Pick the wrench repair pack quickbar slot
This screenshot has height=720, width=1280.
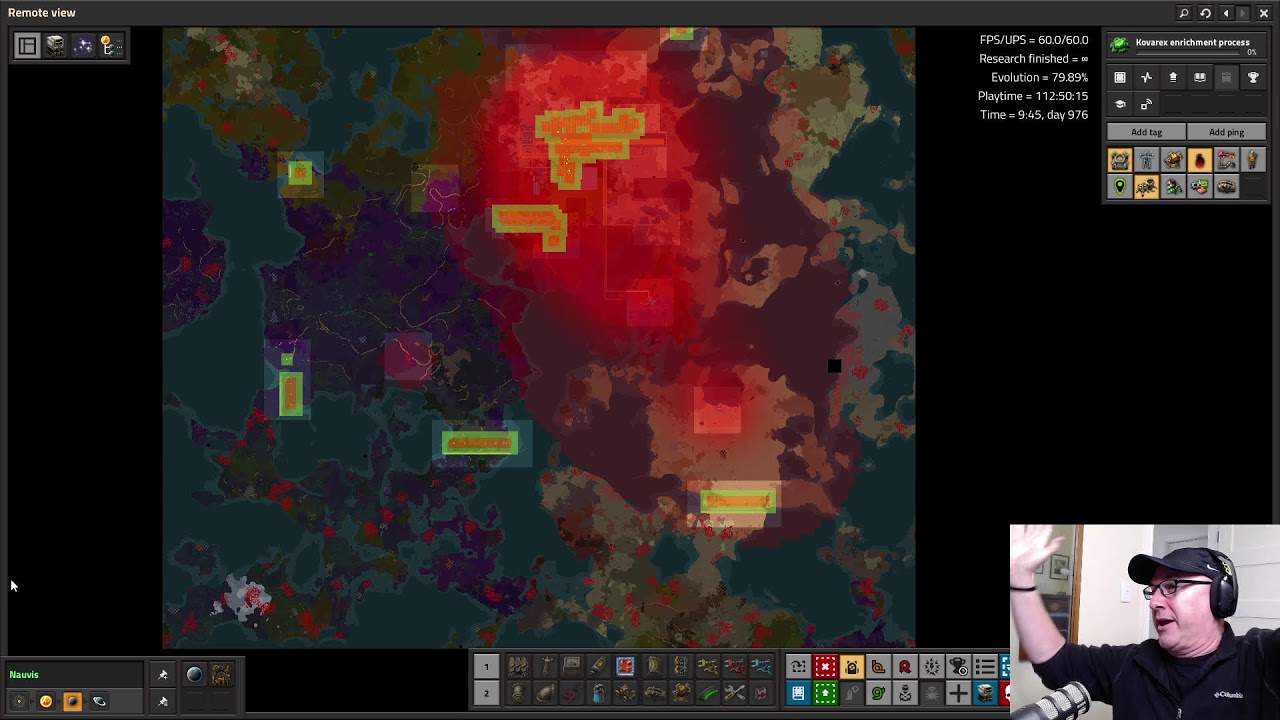[734, 693]
